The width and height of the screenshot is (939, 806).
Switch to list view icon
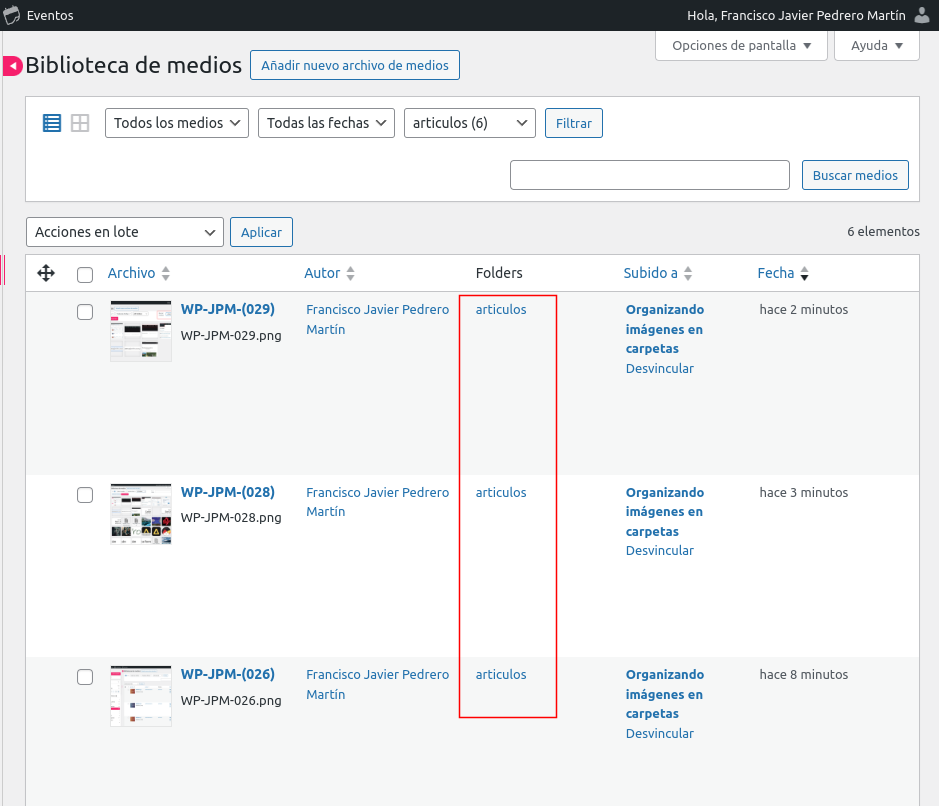(52, 123)
